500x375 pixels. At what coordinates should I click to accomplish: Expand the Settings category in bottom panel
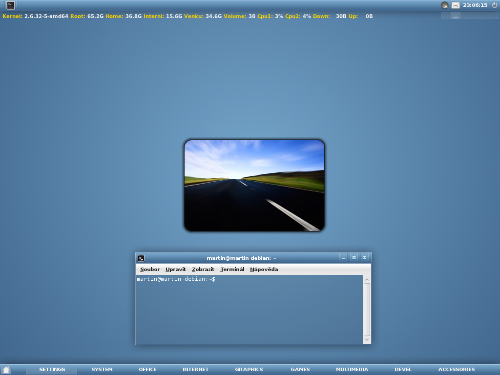click(52, 369)
